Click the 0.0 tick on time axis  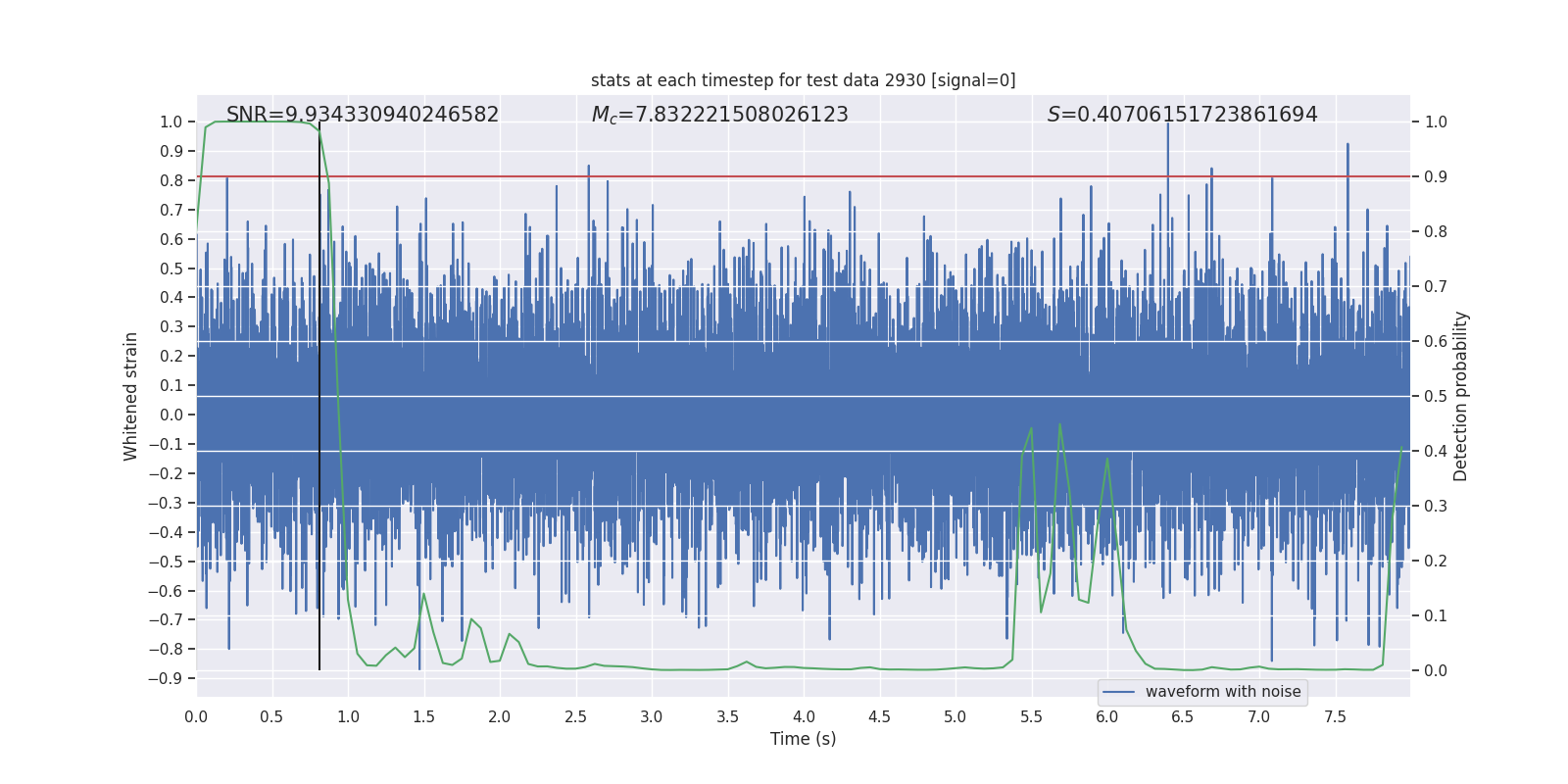pyautogui.click(x=196, y=716)
